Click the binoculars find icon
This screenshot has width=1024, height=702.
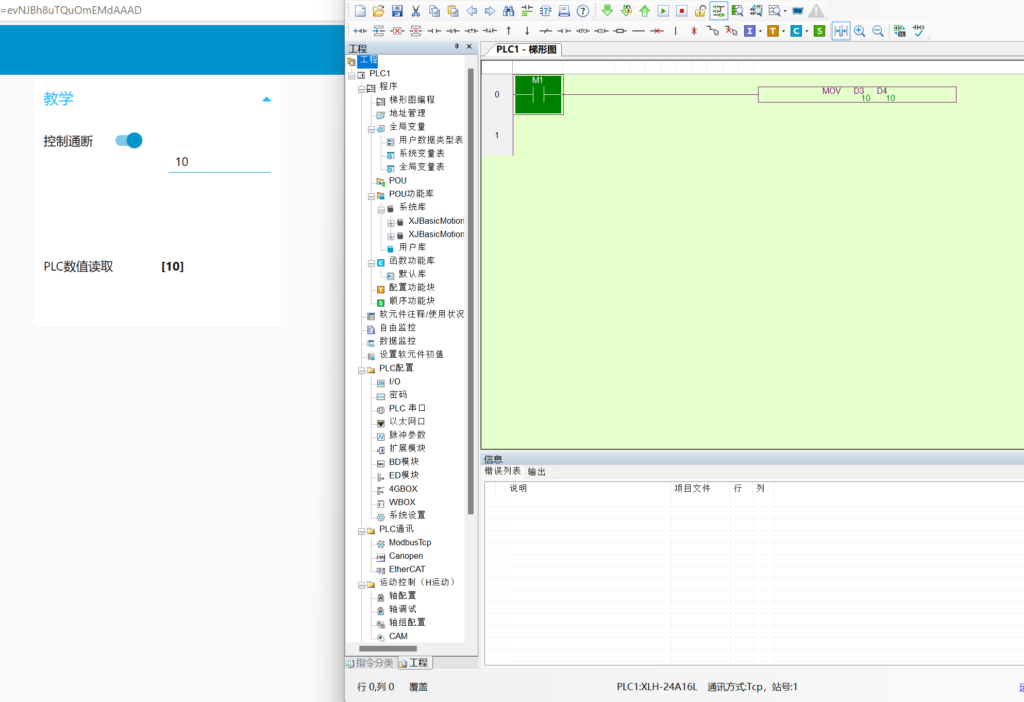(508, 10)
